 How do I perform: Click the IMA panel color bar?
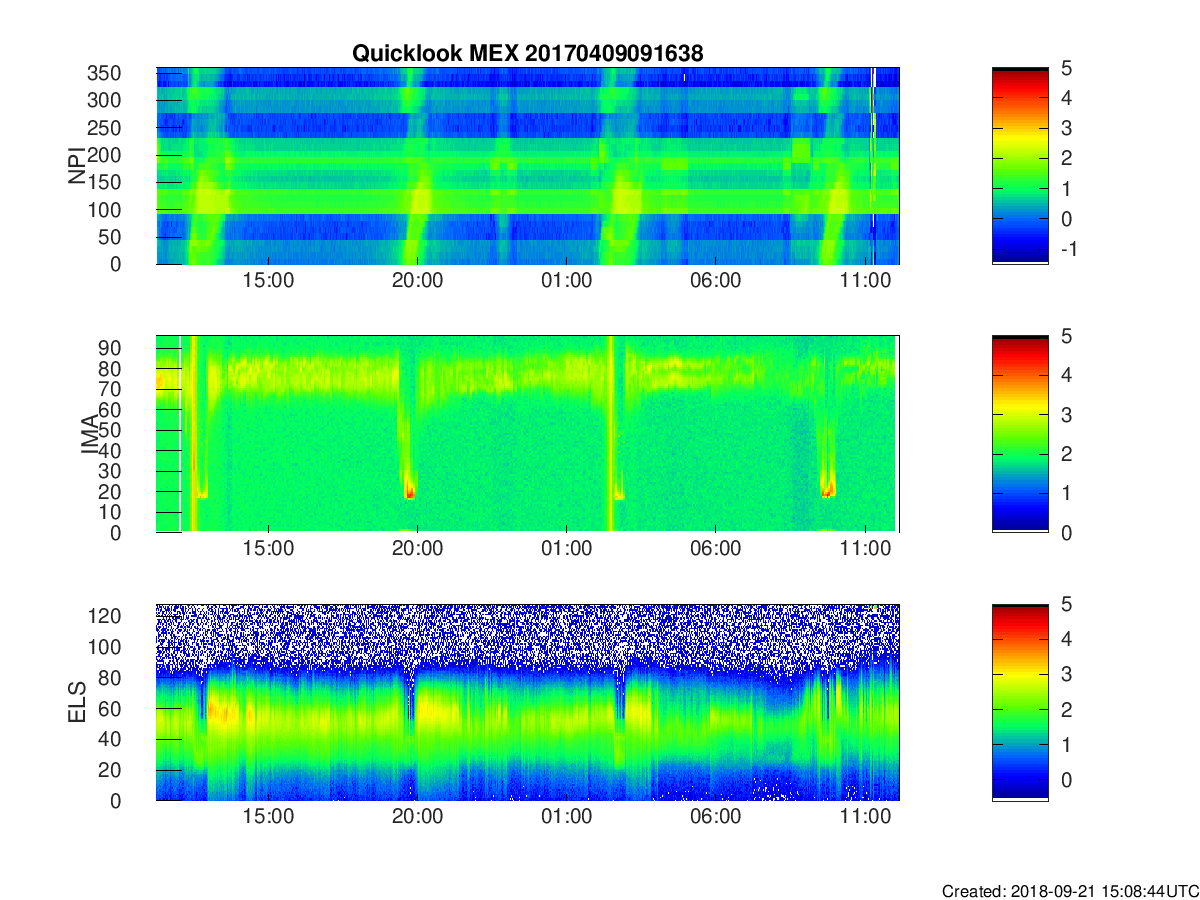[1020, 434]
